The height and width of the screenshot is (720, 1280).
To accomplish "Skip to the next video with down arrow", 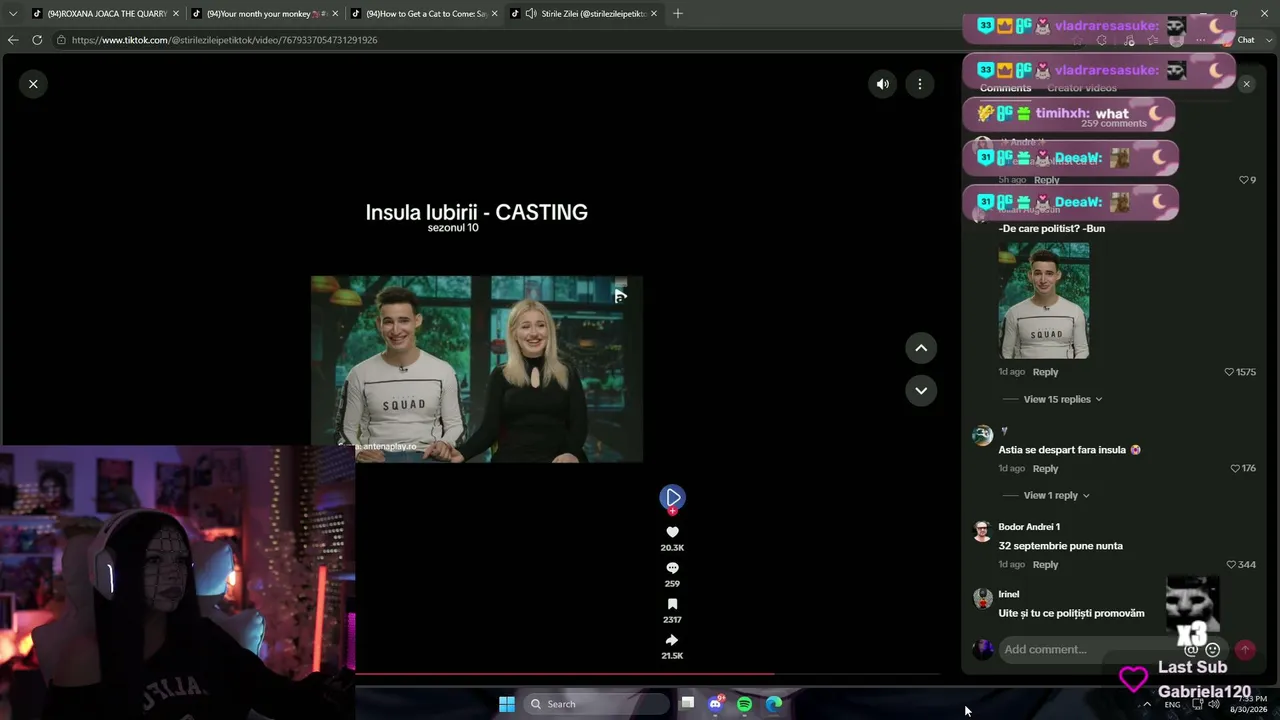I will [x=921, y=390].
